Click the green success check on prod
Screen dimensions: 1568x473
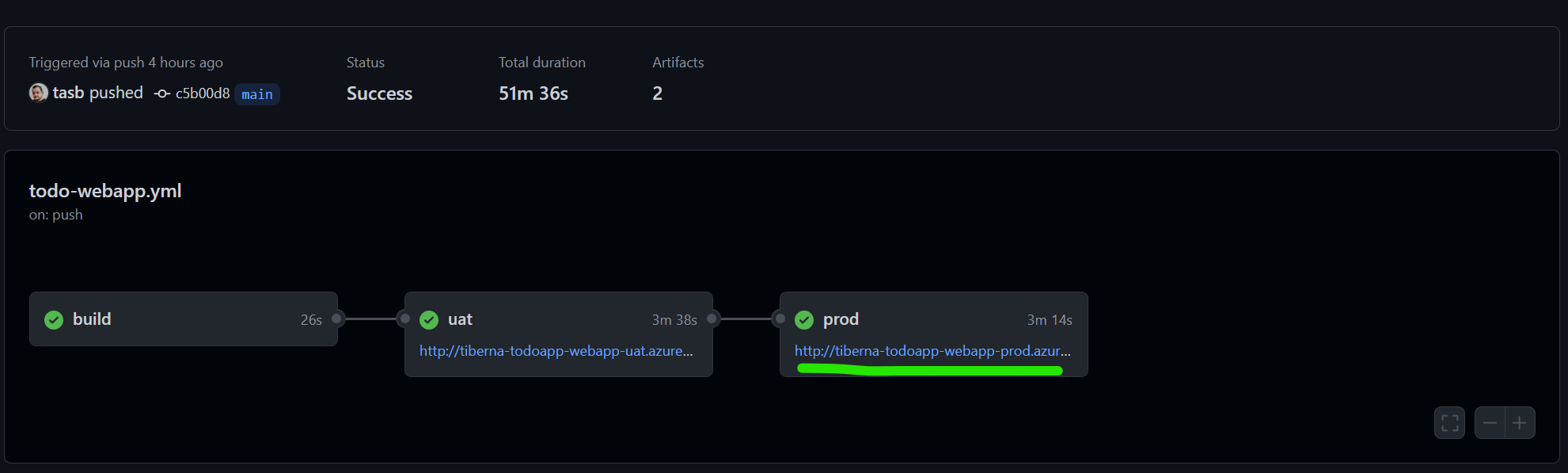tap(804, 319)
